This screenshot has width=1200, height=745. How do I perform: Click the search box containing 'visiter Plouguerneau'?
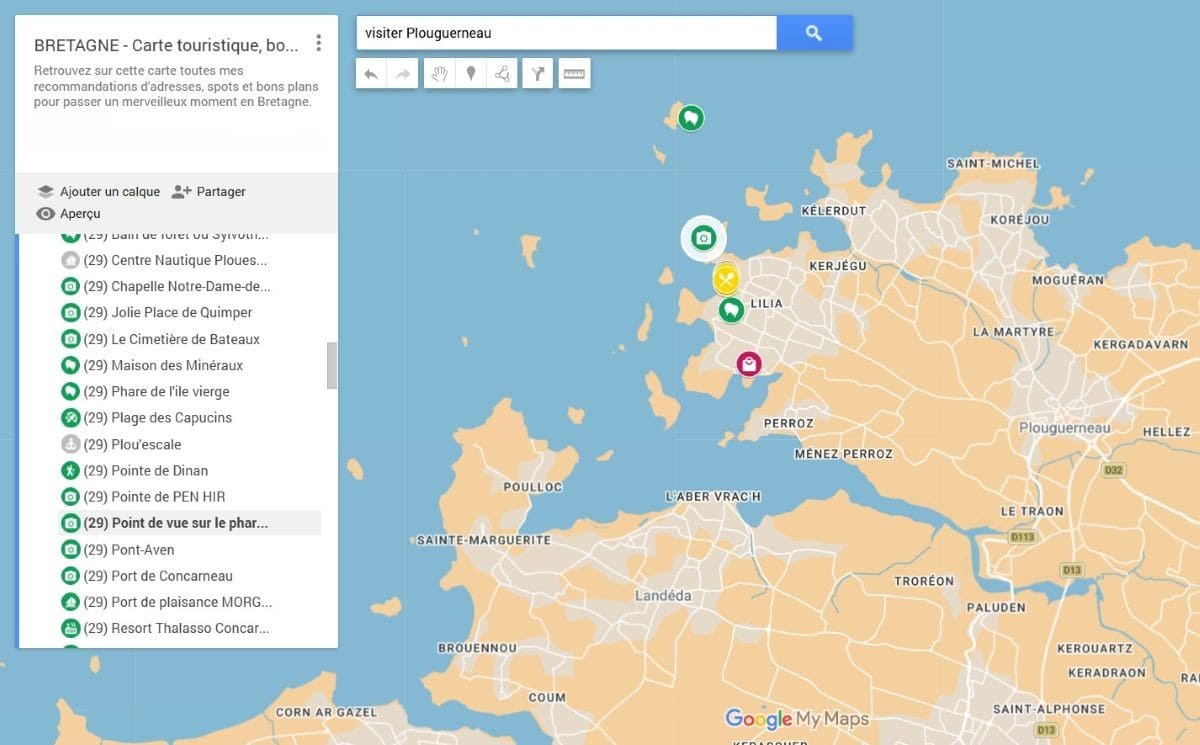point(566,33)
